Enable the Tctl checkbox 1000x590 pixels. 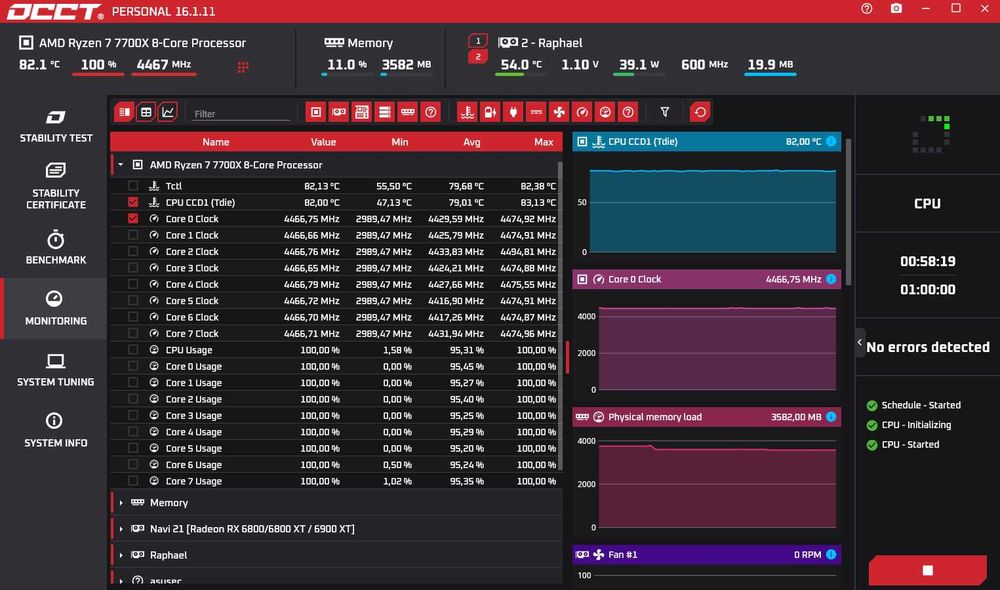pyautogui.click(x=133, y=186)
